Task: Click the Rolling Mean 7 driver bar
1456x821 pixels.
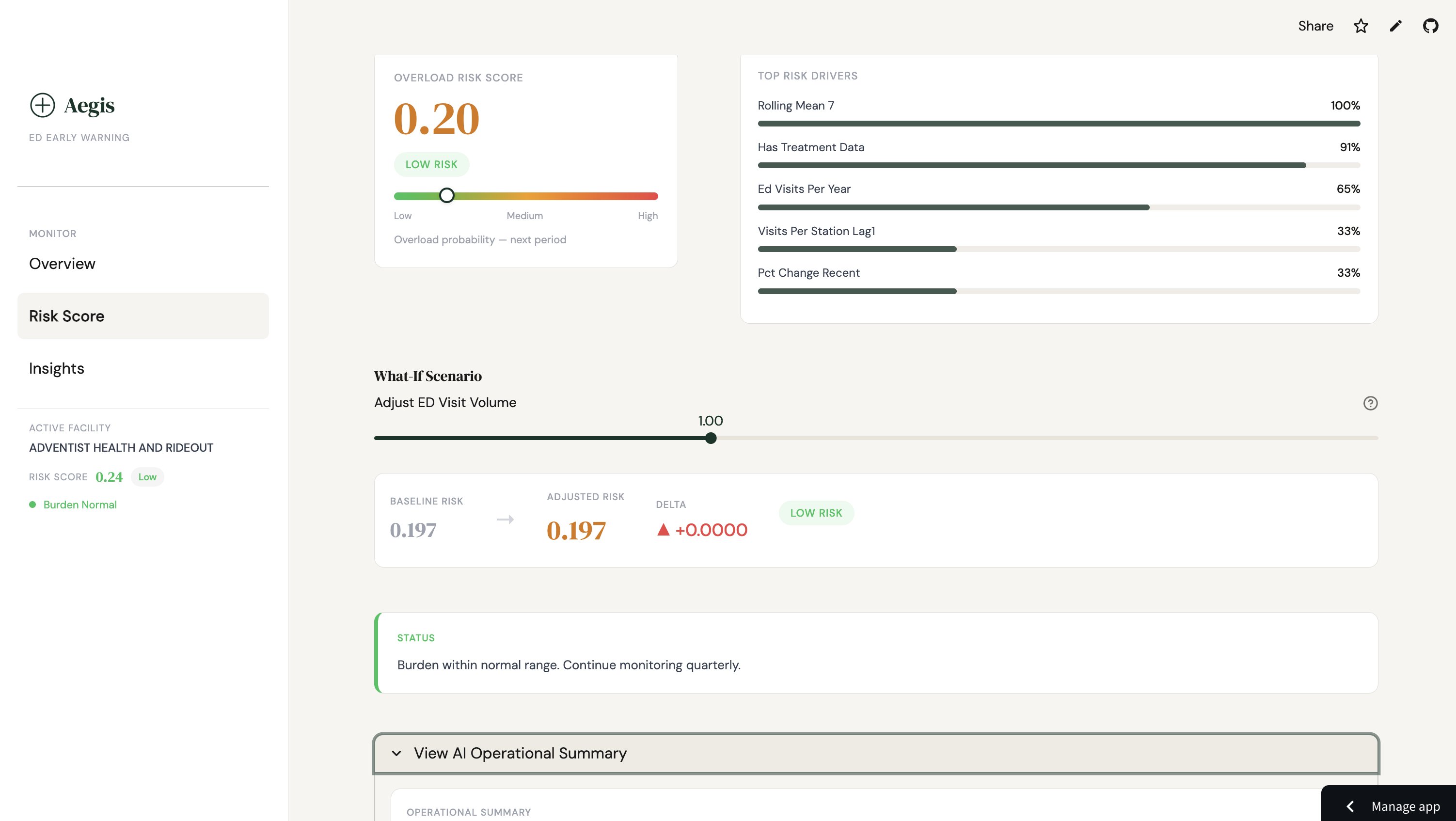Action: (1058, 123)
